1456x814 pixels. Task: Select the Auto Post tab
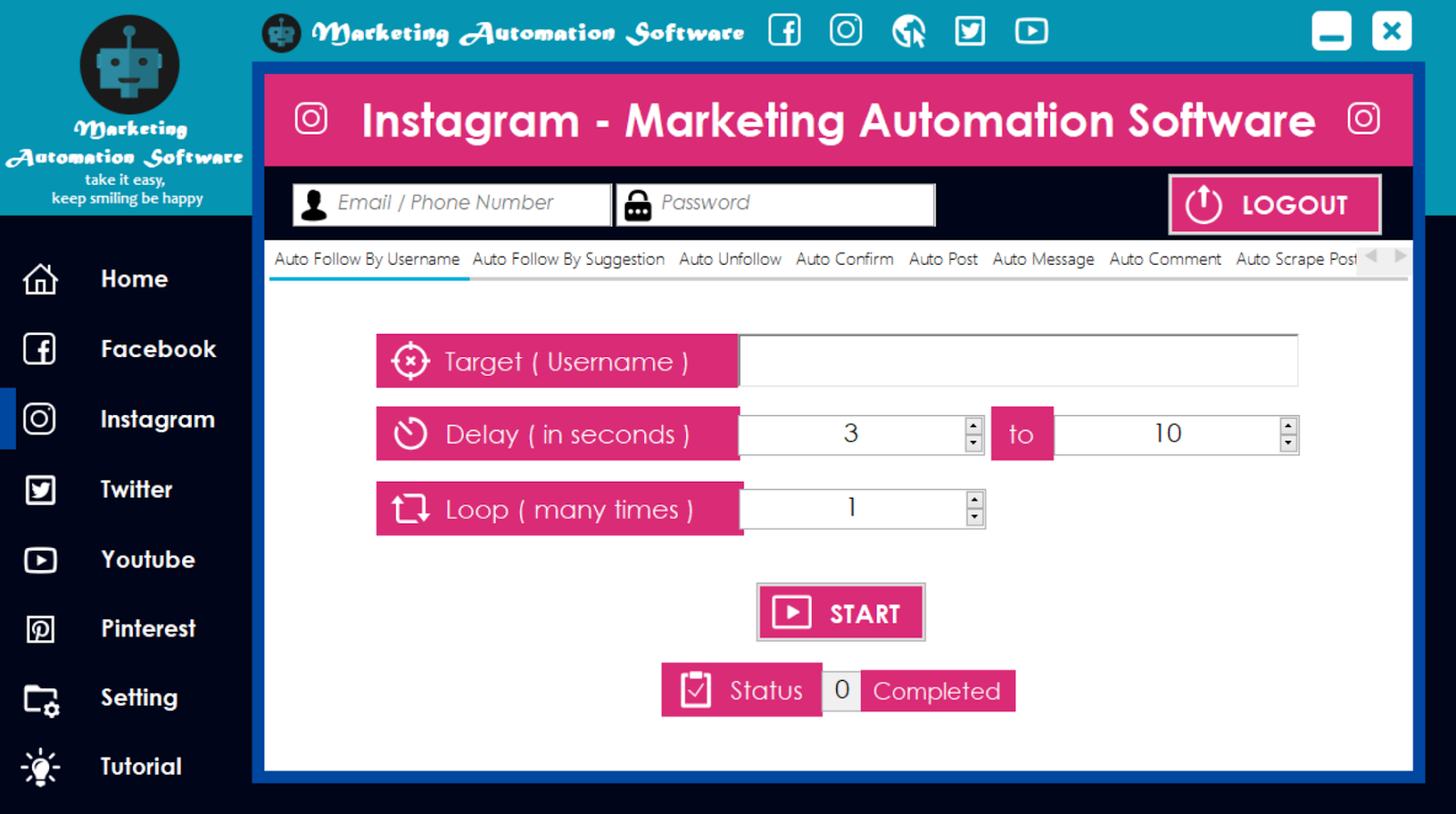point(943,259)
